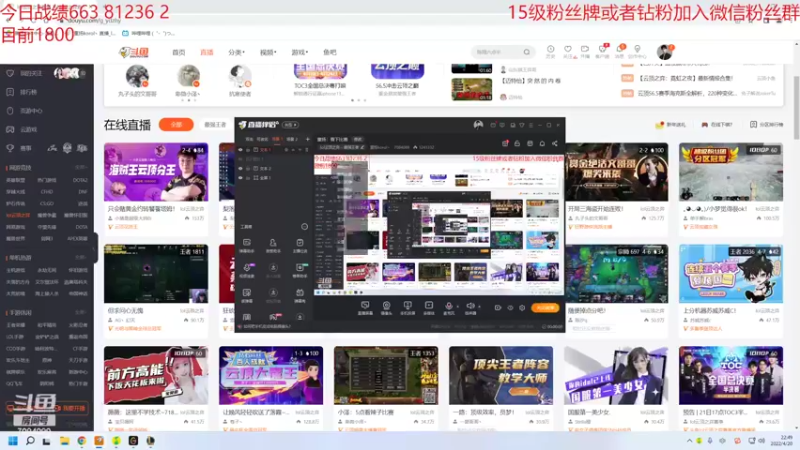800x450 pixels.
Task: Add a new scene with the plus icon
Action: (x=308, y=139)
